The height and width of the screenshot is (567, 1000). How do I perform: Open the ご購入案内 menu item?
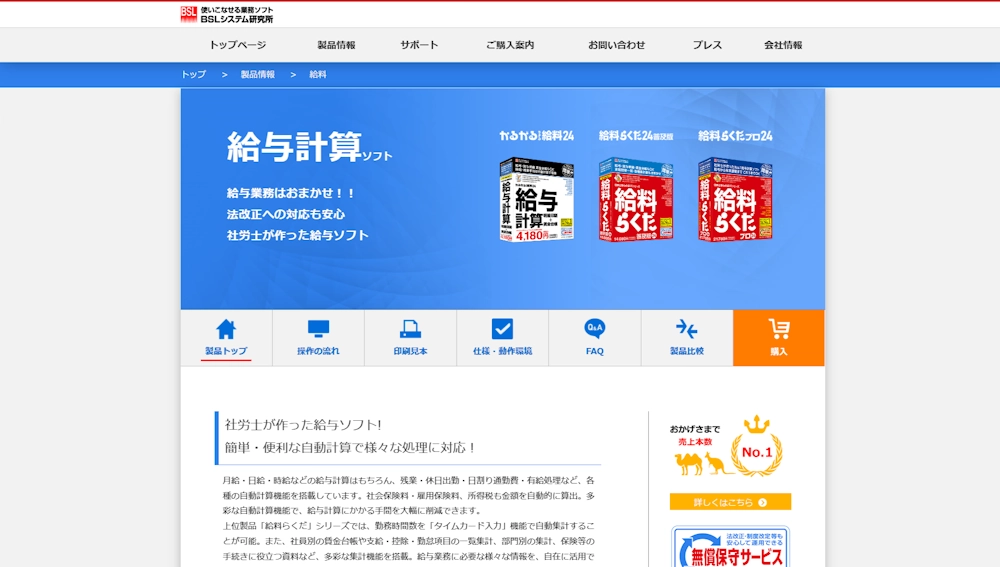(510, 45)
